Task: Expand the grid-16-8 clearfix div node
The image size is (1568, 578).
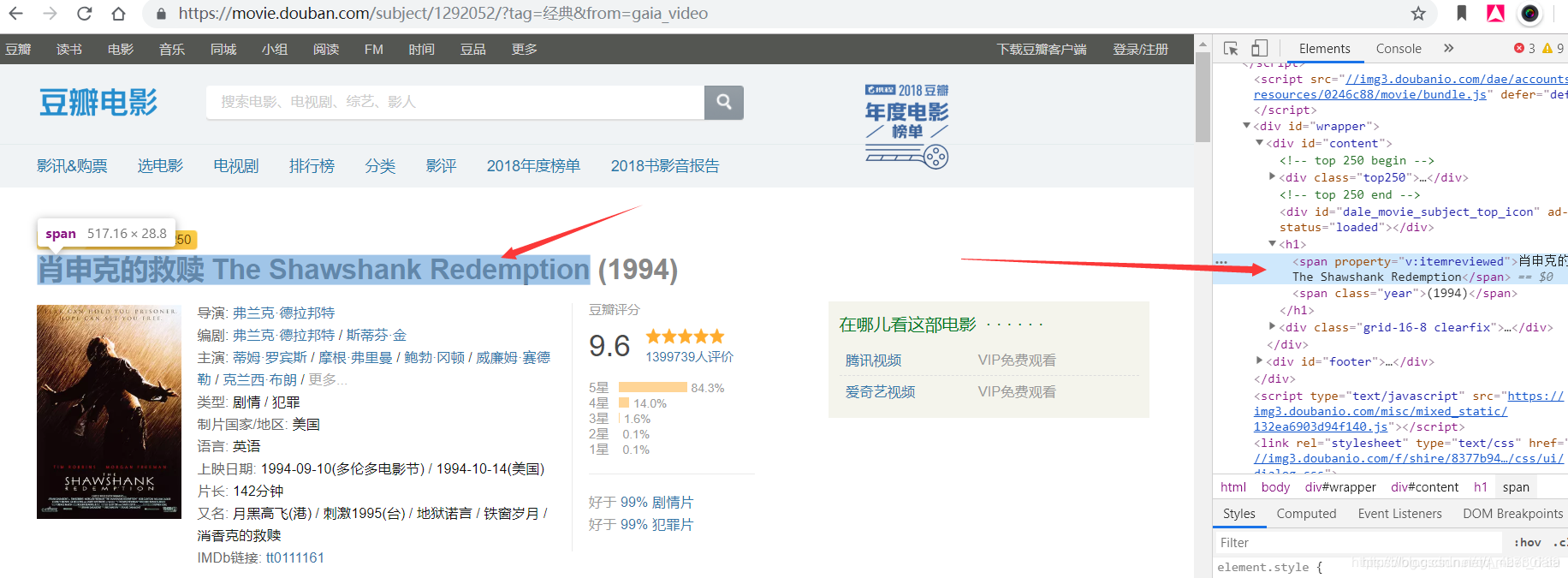Action: click(x=1272, y=326)
